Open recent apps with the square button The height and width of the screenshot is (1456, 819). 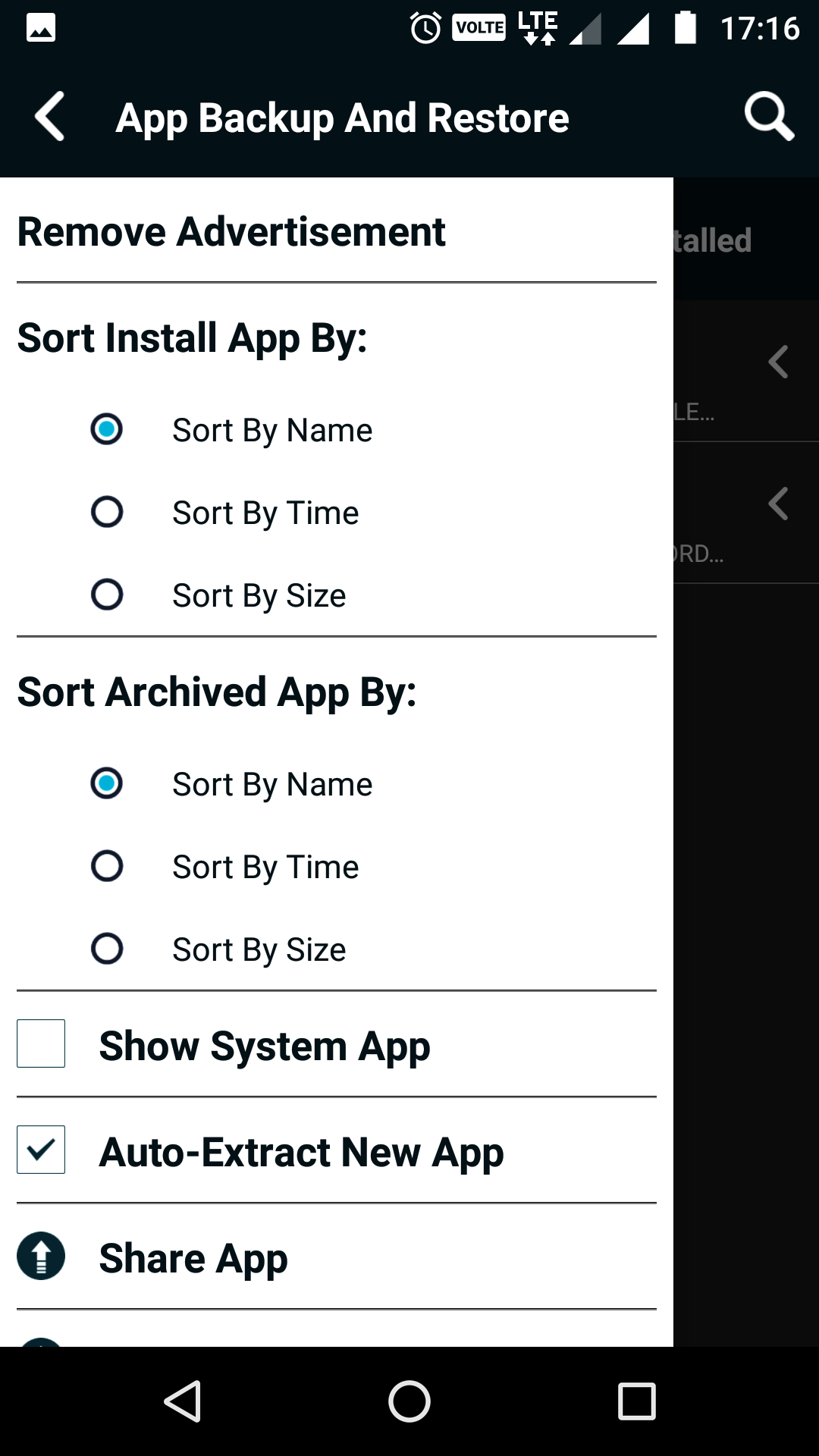[636, 1401]
